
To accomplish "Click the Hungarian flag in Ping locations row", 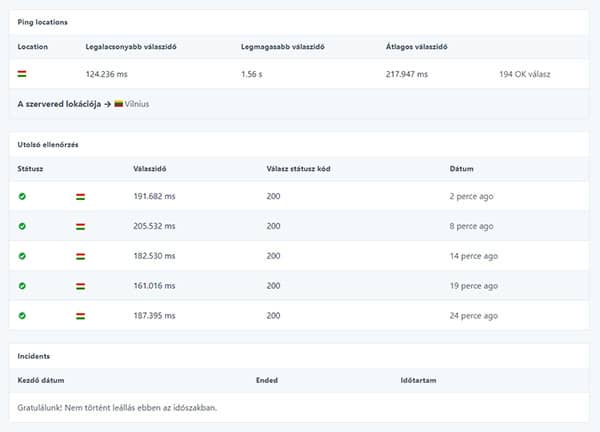I will click(22, 74).
